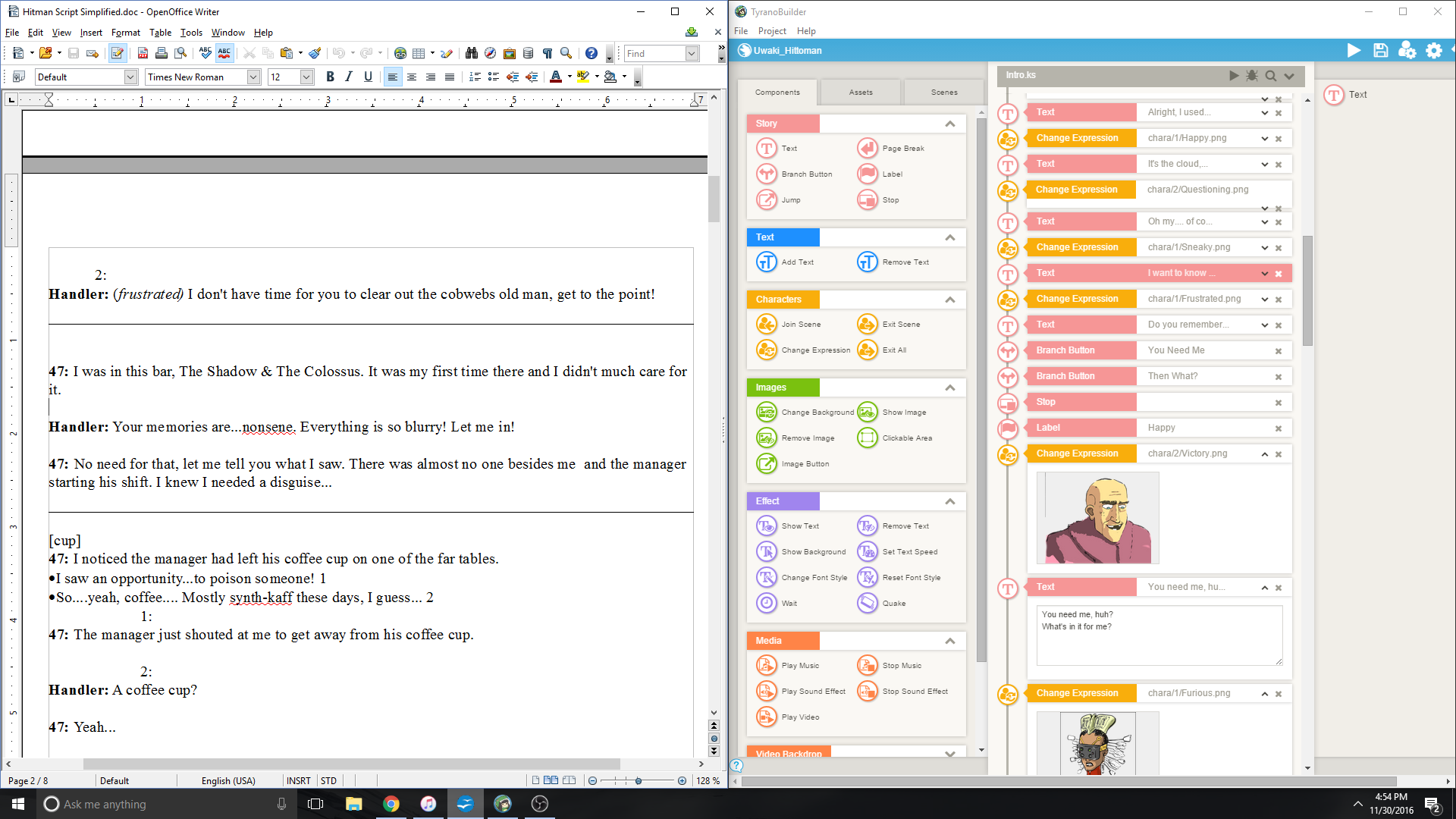
Task: Click the zoom slider in Writer
Action: 638,780
